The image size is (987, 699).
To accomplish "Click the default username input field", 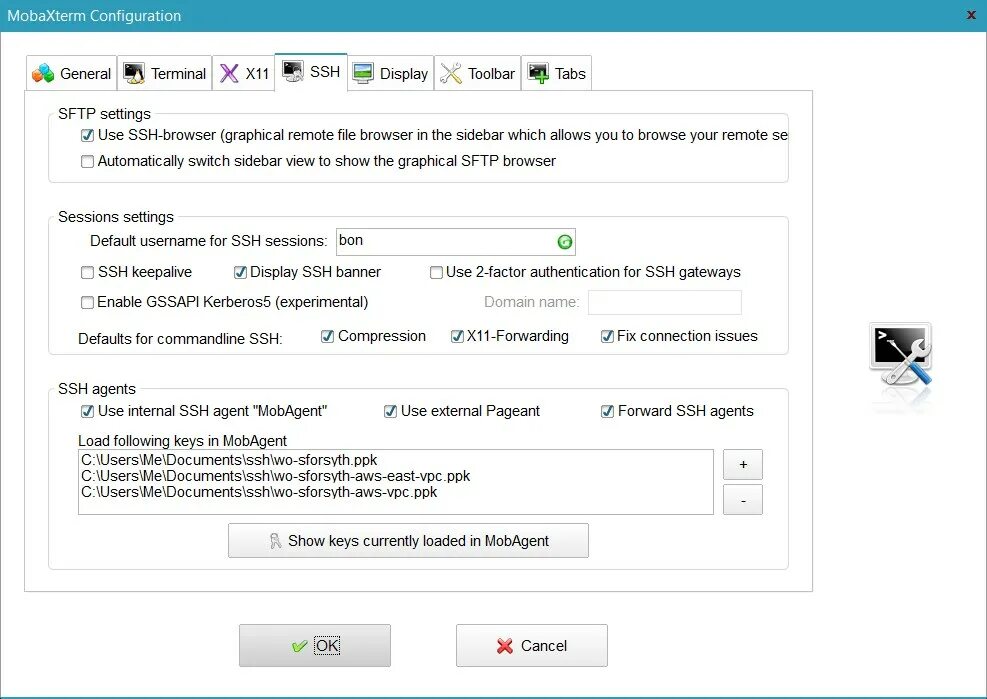I will pos(456,242).
